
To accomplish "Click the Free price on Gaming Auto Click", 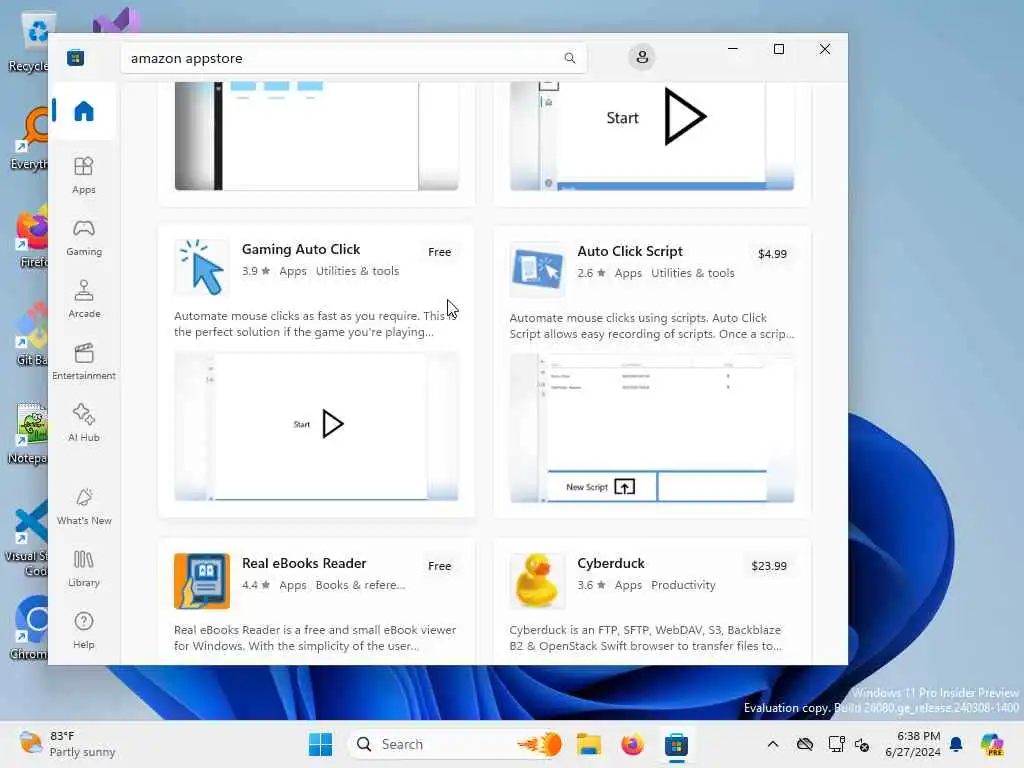I will click(440, 252).
